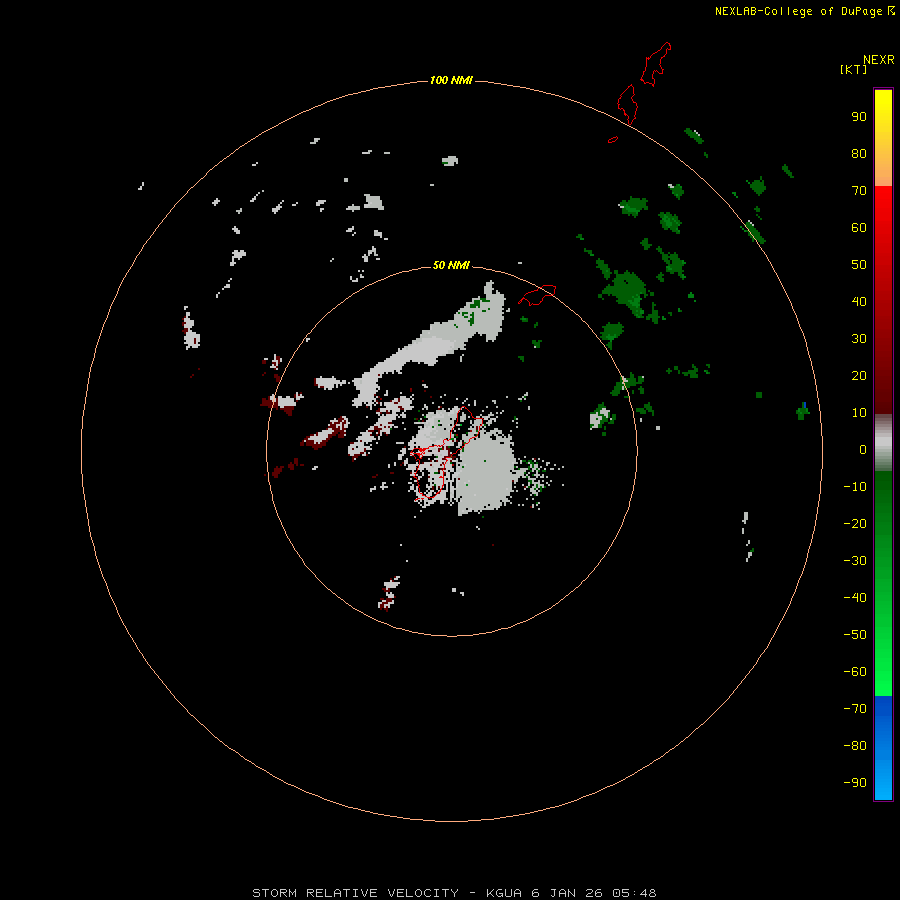Click the NEXR label above the color scale
900x900 pixels.
coord(878,60)
